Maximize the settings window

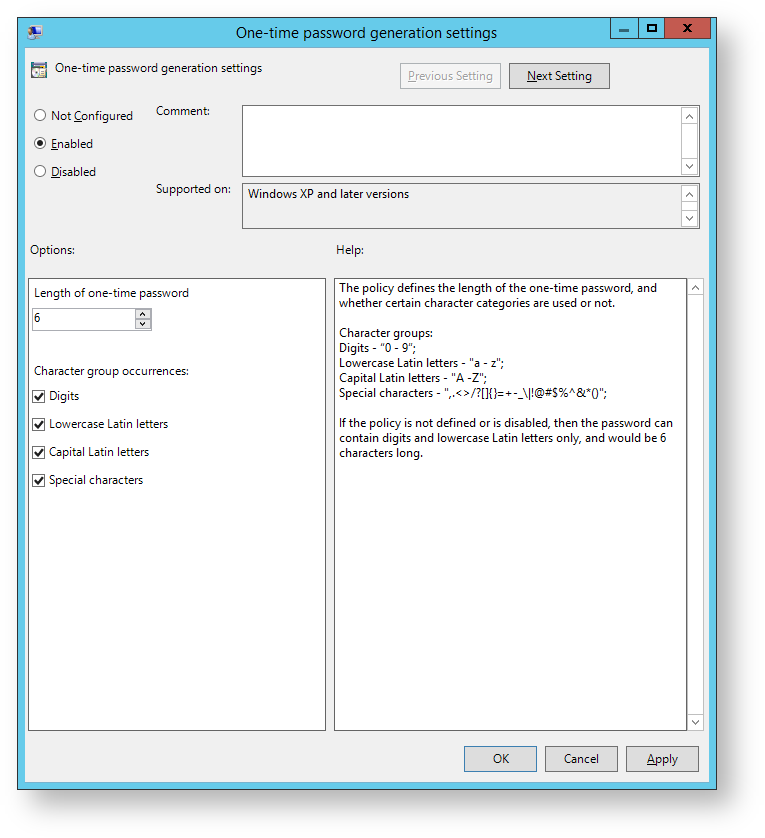click(652, 29)
